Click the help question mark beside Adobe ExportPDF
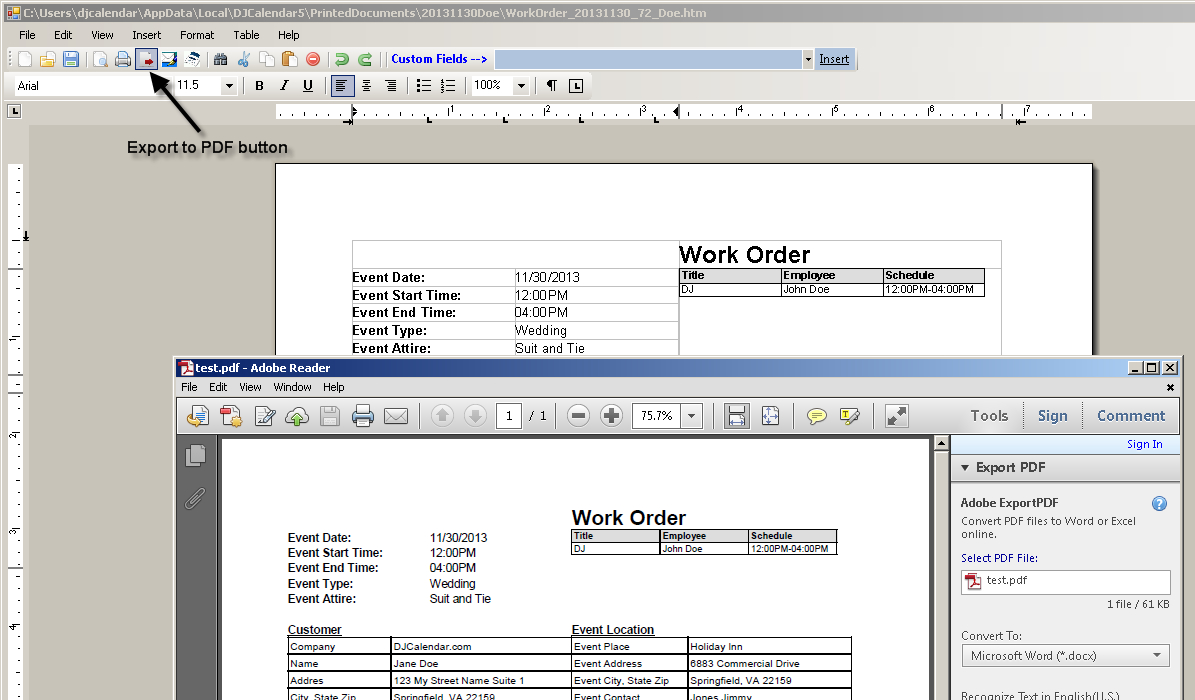Screen dimensions: 1195x700 pos(1159,503)
